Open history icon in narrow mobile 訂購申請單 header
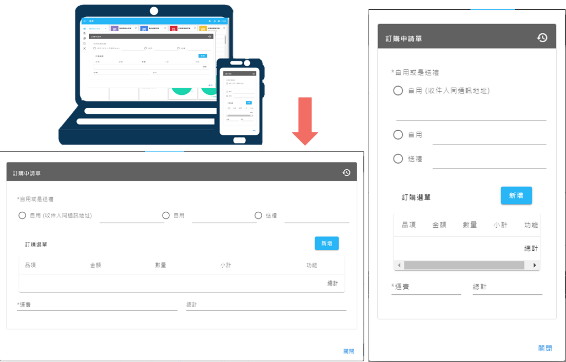Image resolution: width=566 pixels, height=362 pixels. click(x=542, y=38)
